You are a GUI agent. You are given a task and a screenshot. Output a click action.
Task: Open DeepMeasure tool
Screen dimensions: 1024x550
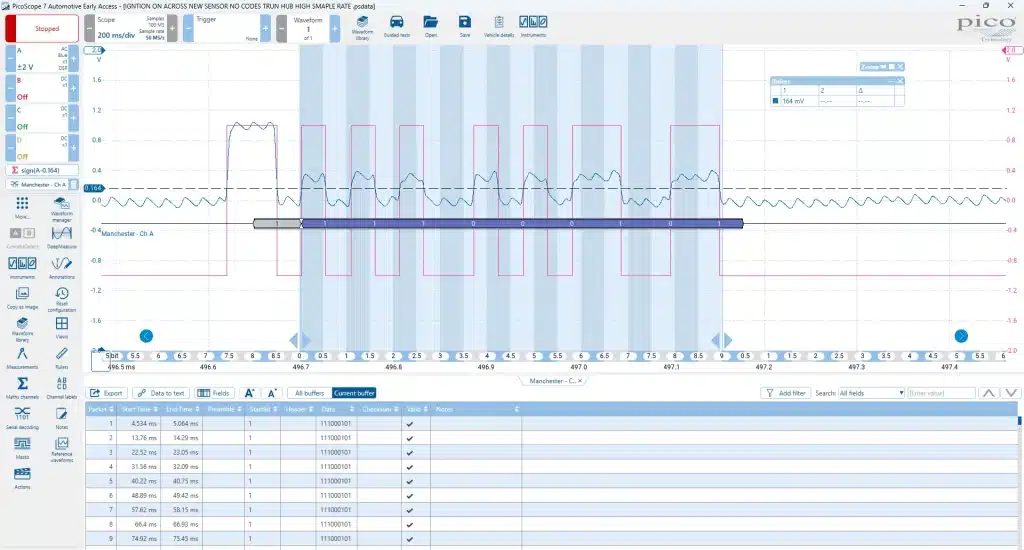coord(61,238)
